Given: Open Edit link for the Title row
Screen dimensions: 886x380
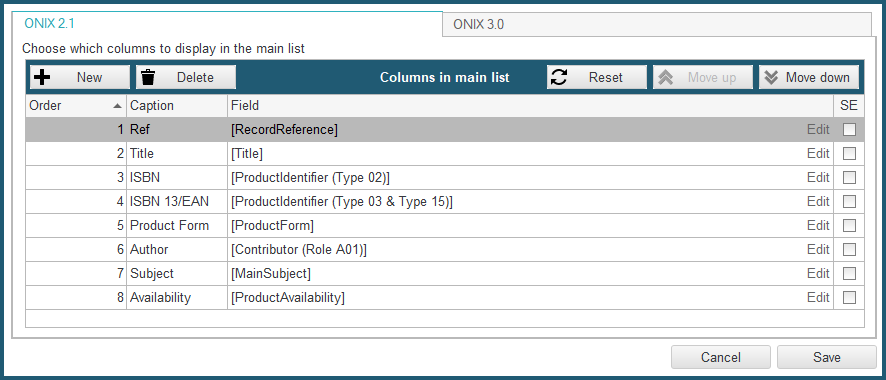Looking at the screenshot, I should pyautogui.click(x=818, y=154).
